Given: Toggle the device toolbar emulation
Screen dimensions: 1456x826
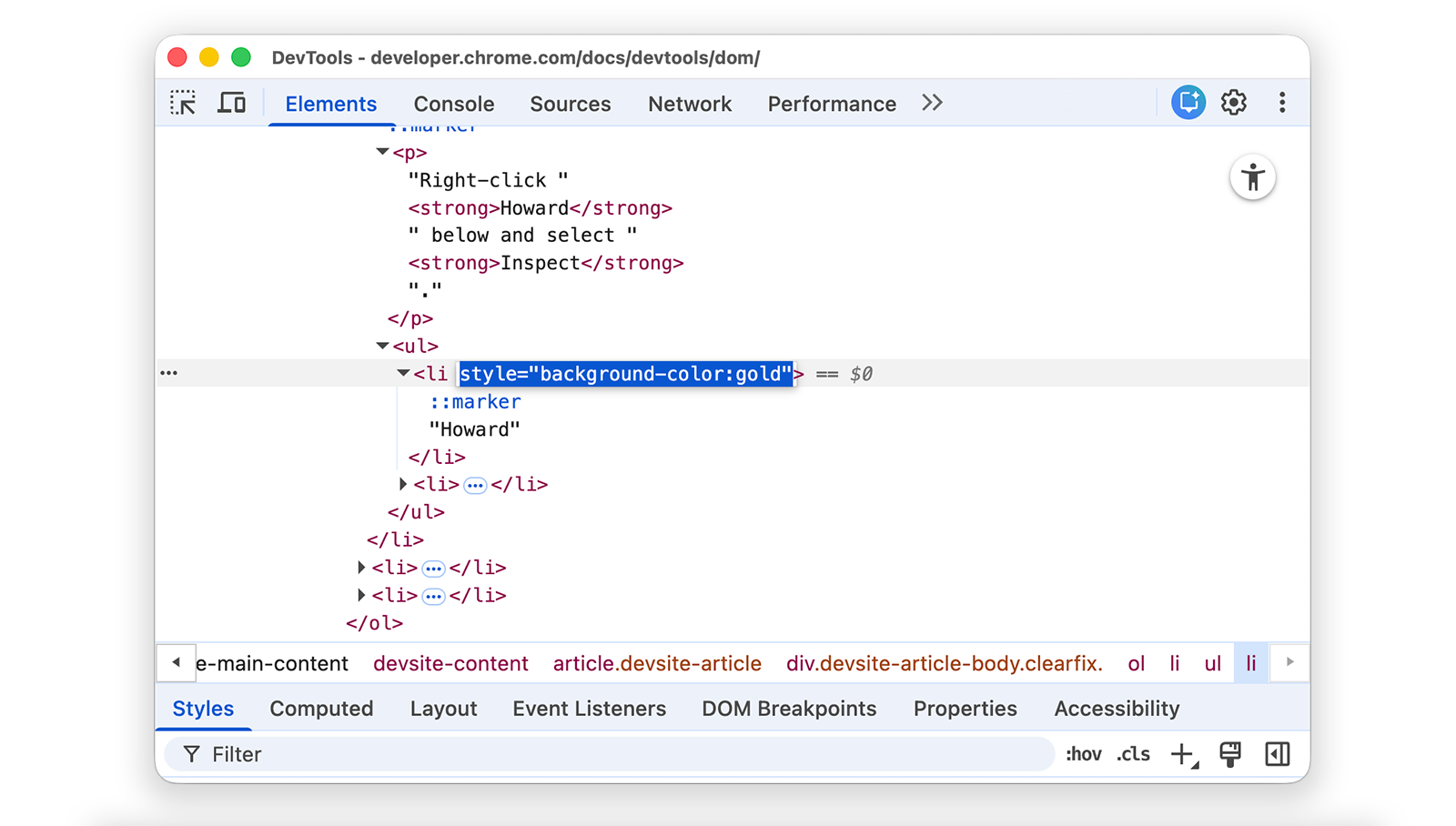Looking at the screenshot, I should tap(232, 103).
